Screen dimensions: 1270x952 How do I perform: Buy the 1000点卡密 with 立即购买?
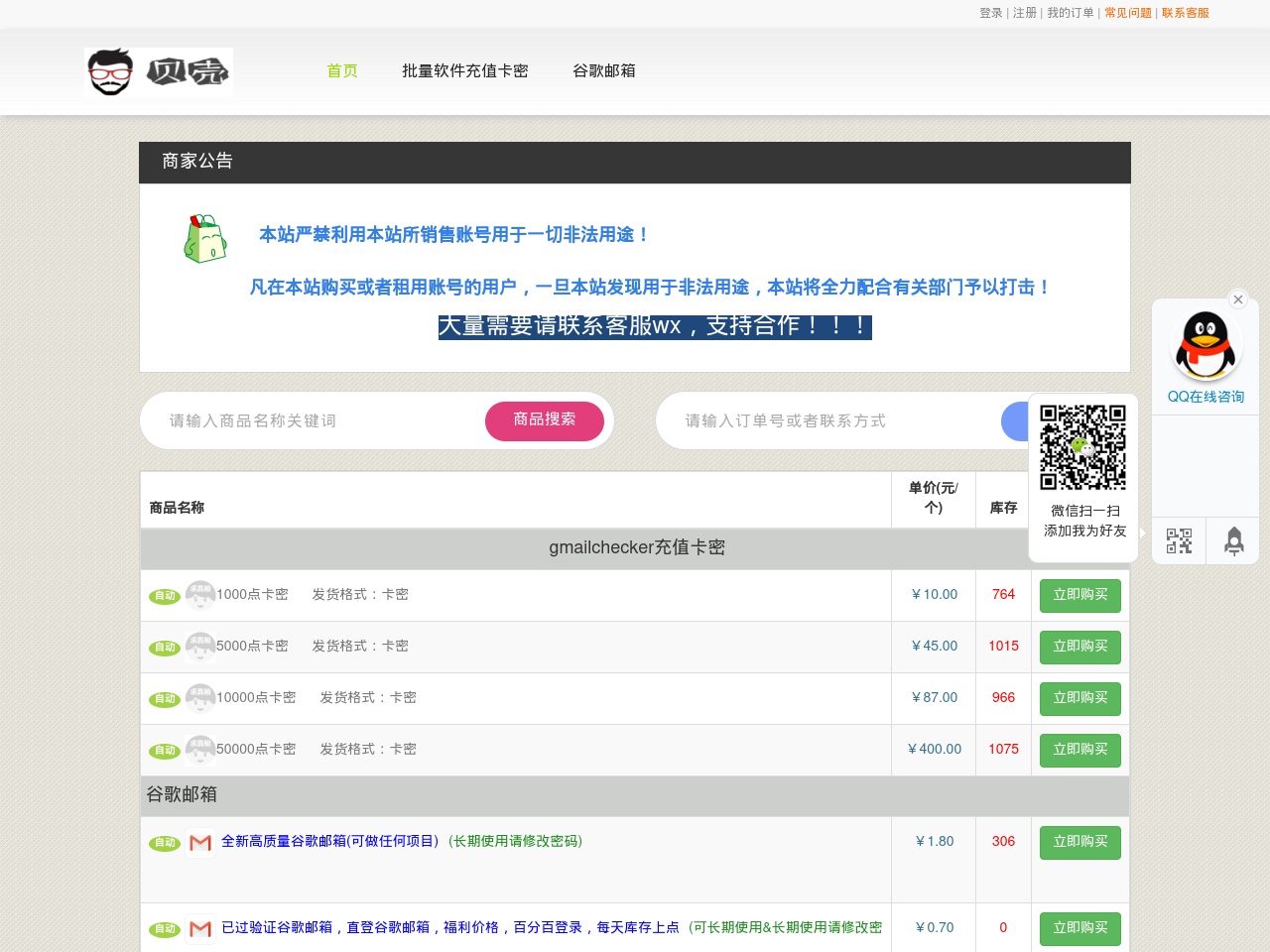pyautogui.click(x=1080, y=595)
